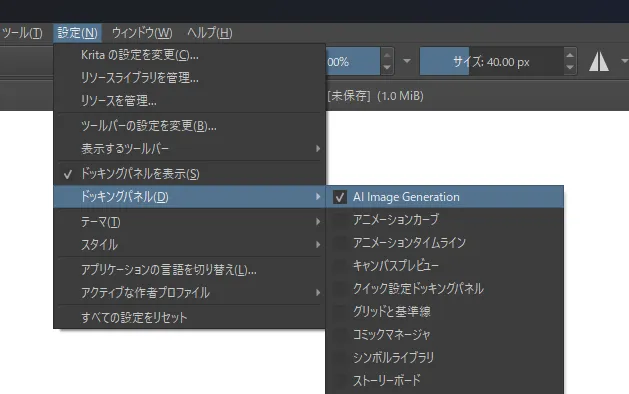Viewport: 629px width, 394px height.
Task: Enable アニメーションカーブ docker
Action: pyautogui.click(x=444, y=219)
